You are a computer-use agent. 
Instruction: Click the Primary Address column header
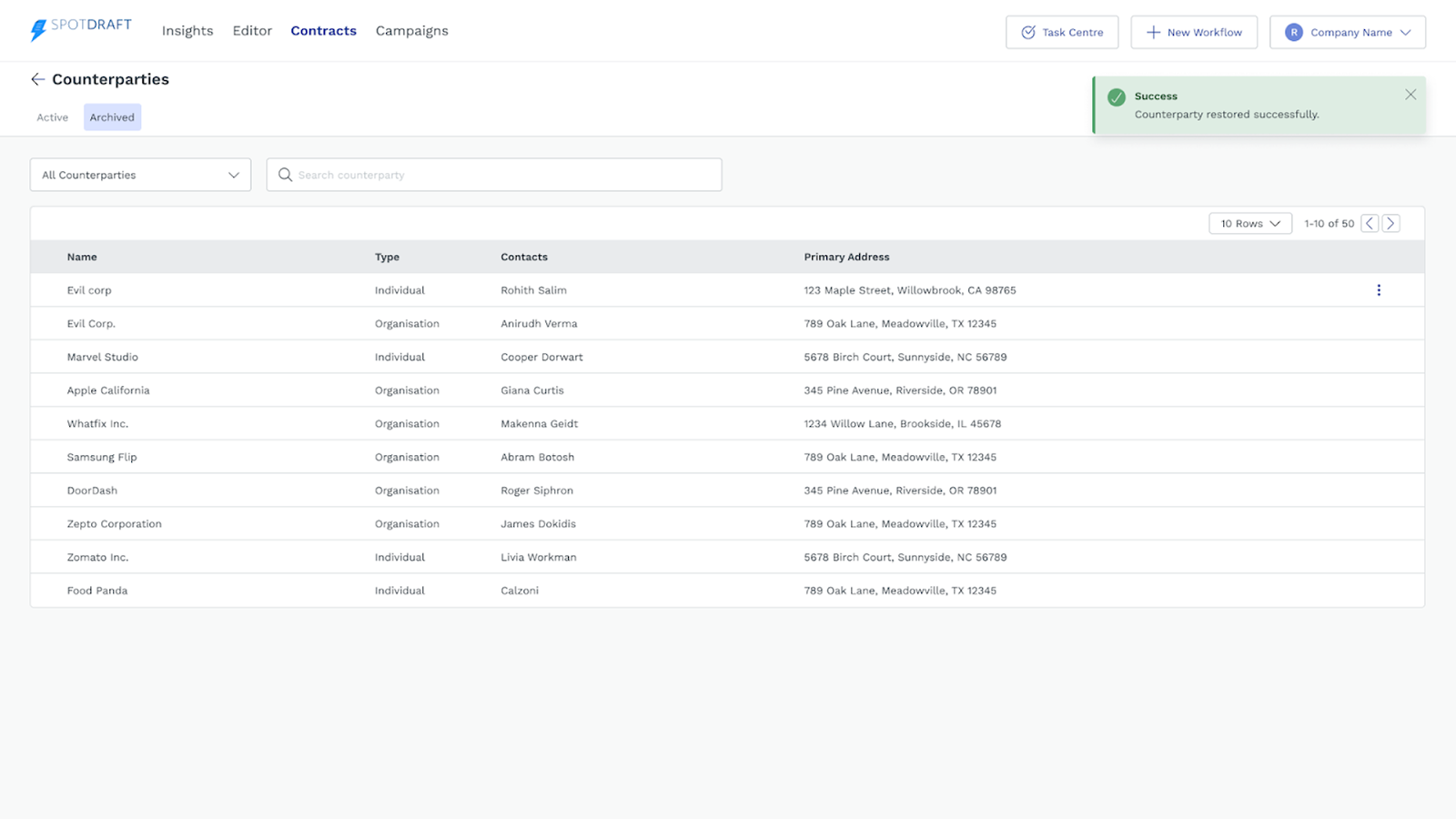(x=846, y=257)
